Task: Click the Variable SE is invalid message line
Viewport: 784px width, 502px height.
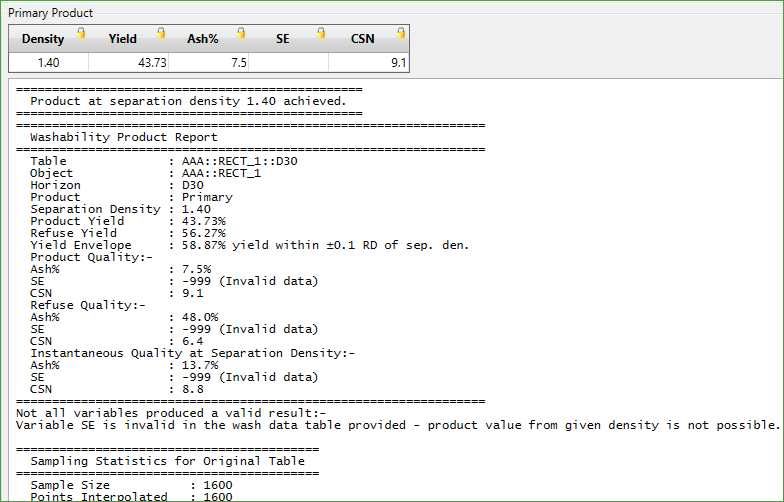Action: coord(397,425)
